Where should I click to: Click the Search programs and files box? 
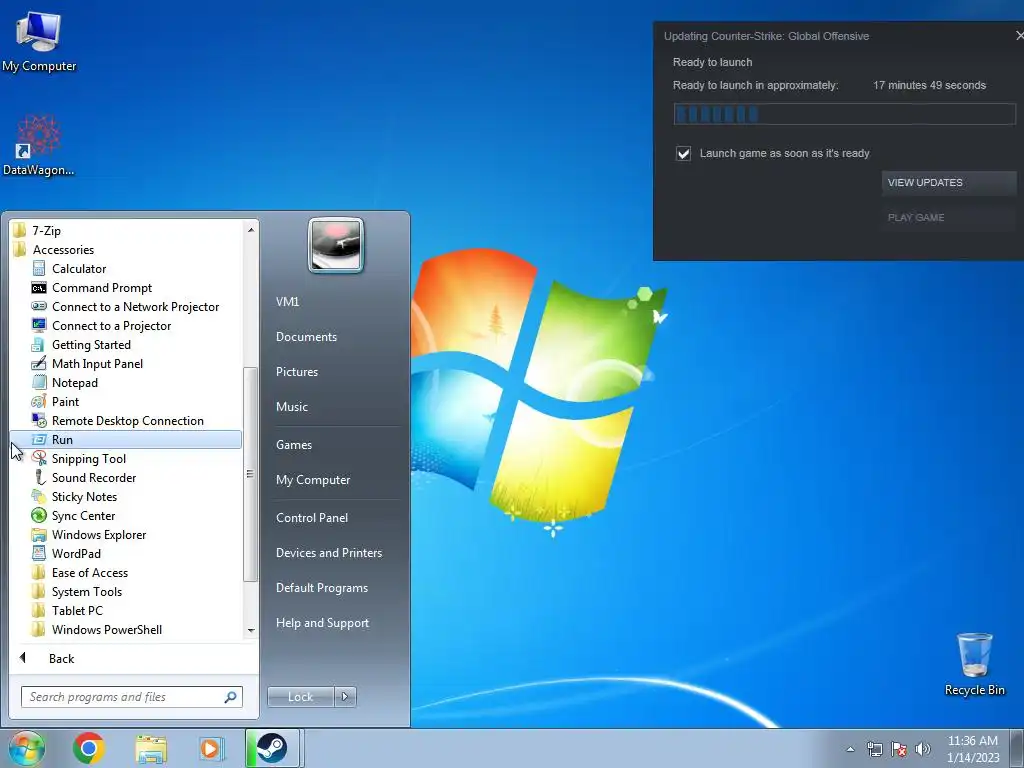point(131,697)
